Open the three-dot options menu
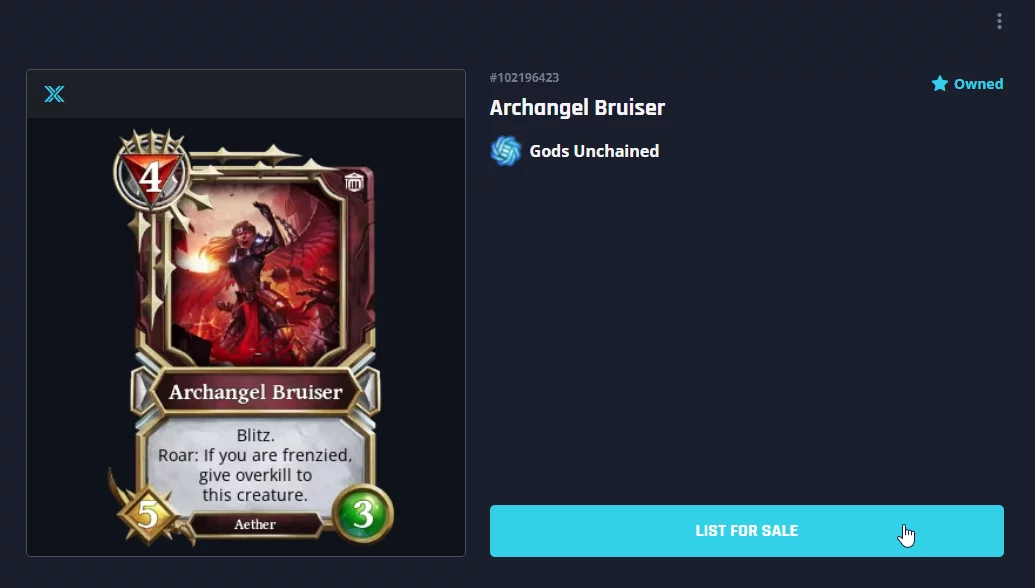The width and height of the screenshot is (1035, 588). (999, 21)
